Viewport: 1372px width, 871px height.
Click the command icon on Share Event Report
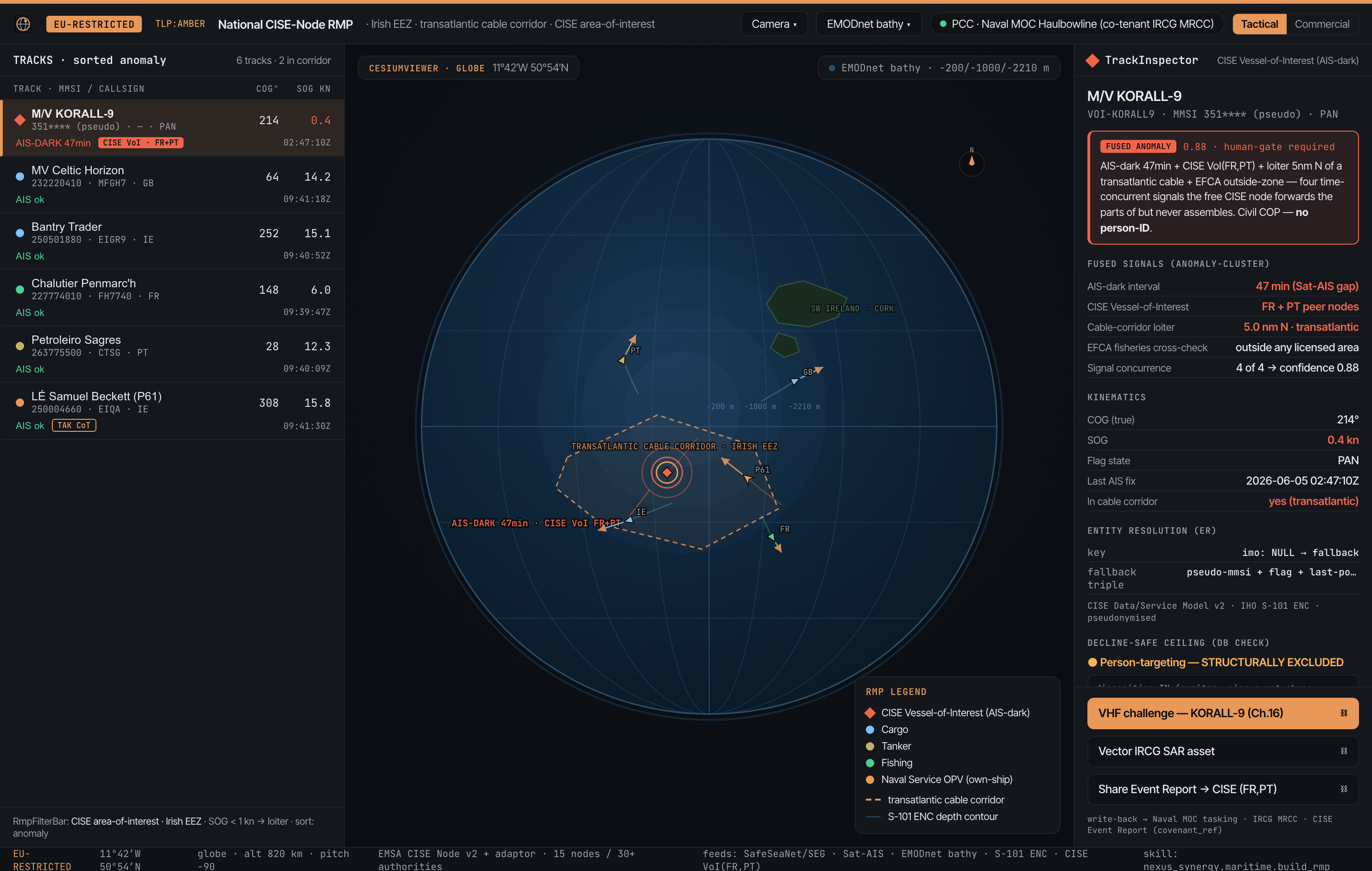[1344, 789]
